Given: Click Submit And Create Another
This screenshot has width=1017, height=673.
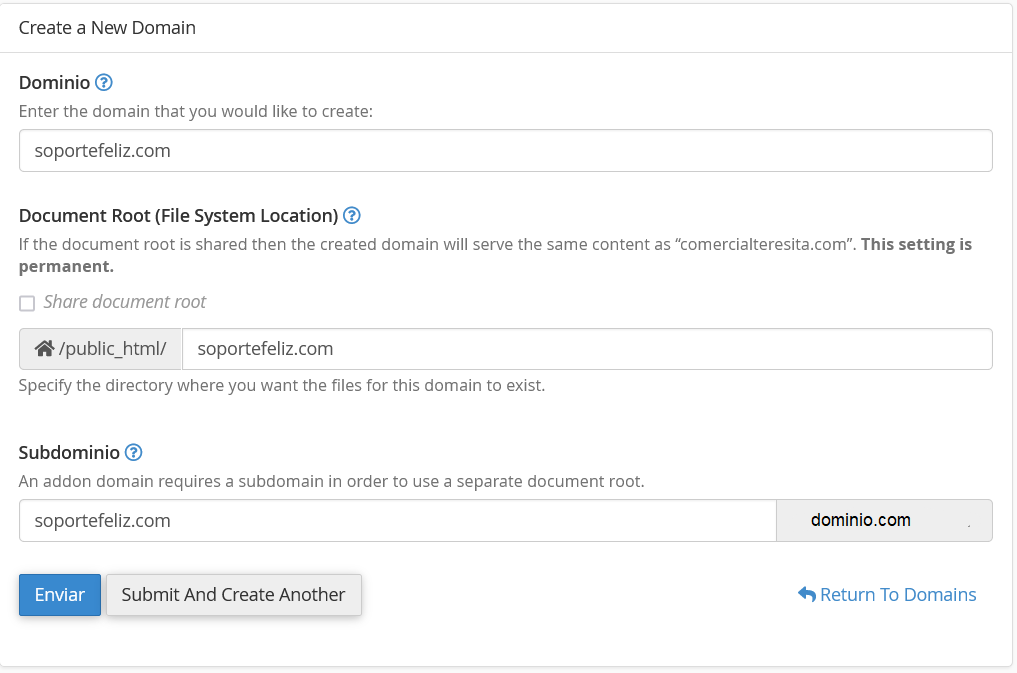Looking at the screenshot, I should pyautogui.click(x=233, y=595).
